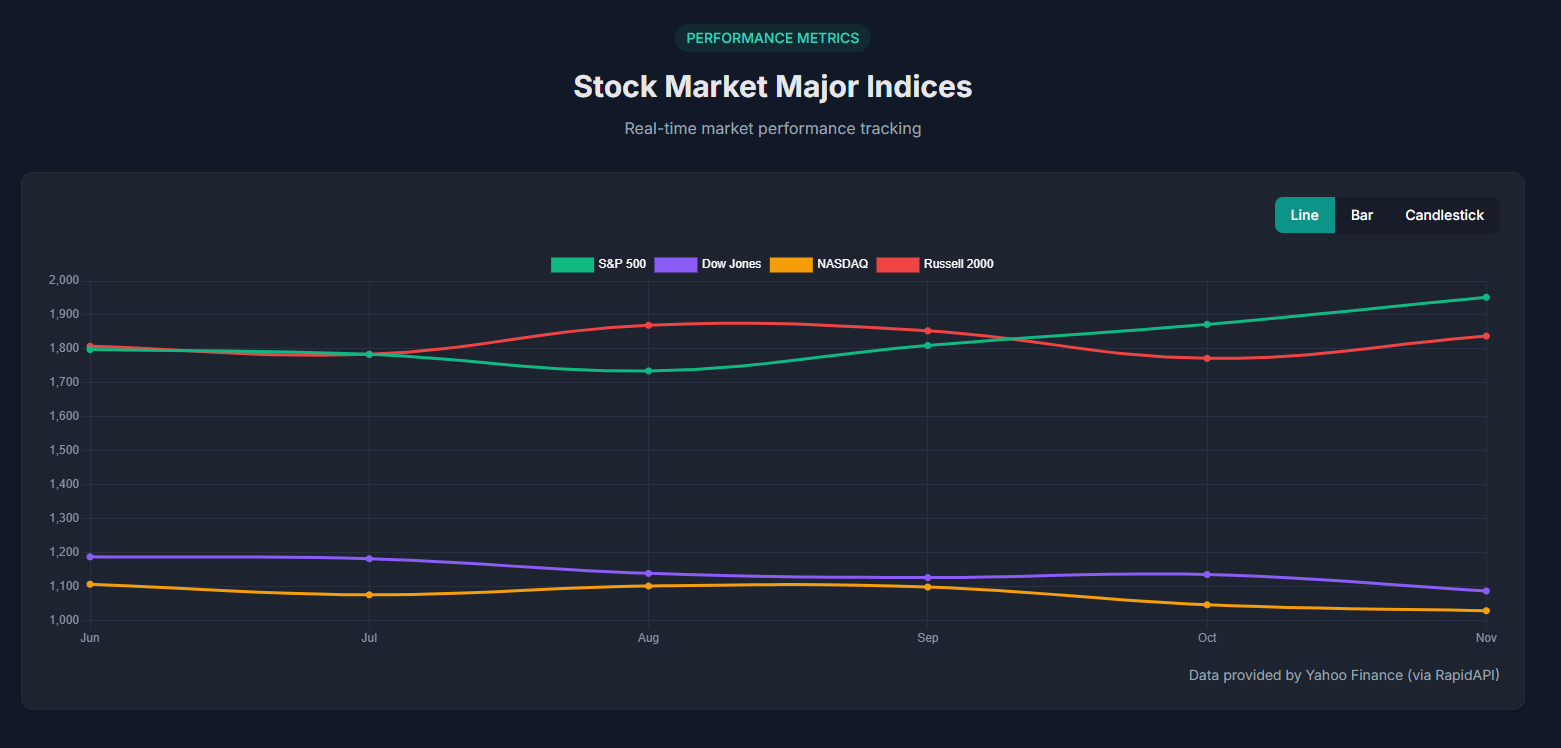Select NASDAQ data point at Oct

tap(1207, 605)
